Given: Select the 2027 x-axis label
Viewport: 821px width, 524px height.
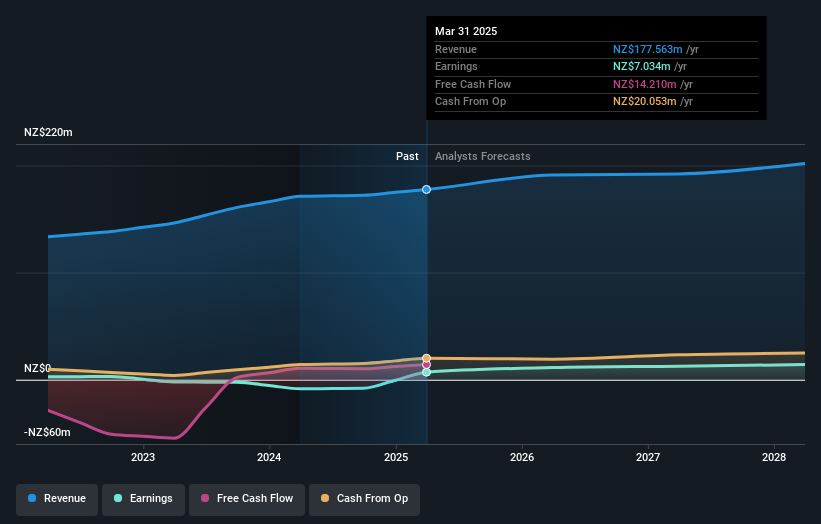Looking at the screenshot, I should pyautogui.click(x=648, y=457).
